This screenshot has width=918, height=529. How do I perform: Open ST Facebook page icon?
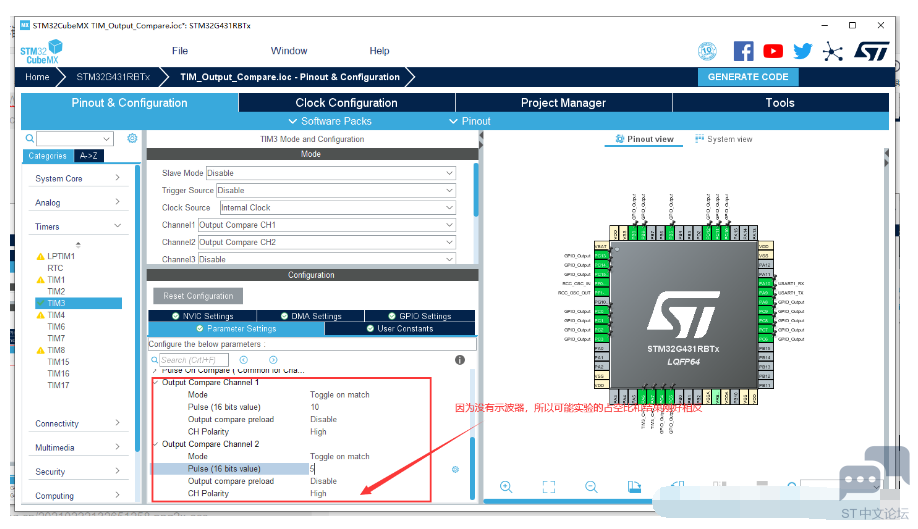(743, 51)
